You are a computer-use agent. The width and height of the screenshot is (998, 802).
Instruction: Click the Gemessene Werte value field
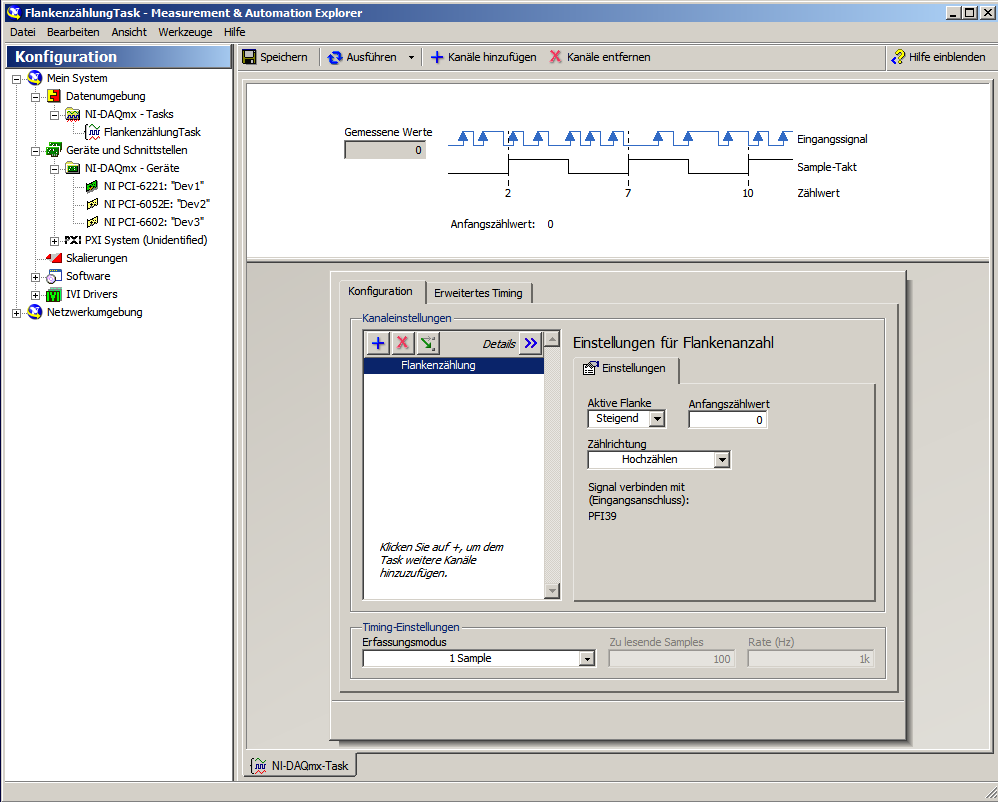point(385,150)
